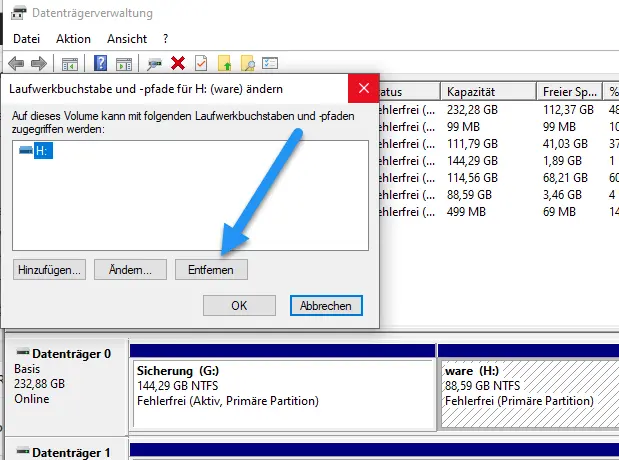Open the Datei menu
Viewport: 619px width, 460px height.
point(26,38)
